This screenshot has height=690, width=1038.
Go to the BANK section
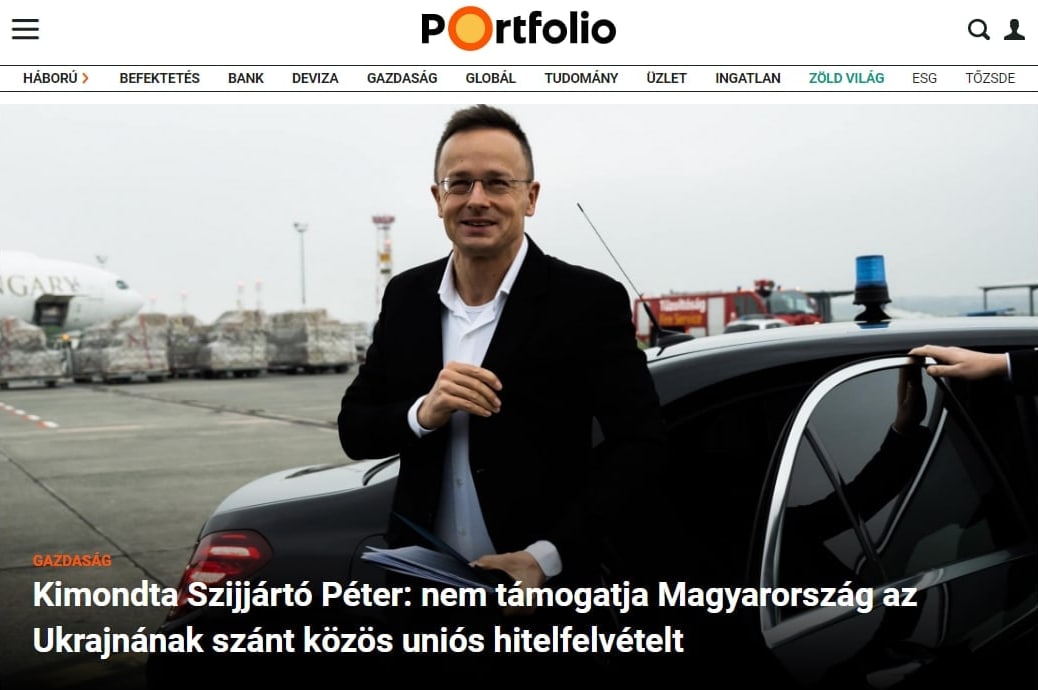pos(246,78)
